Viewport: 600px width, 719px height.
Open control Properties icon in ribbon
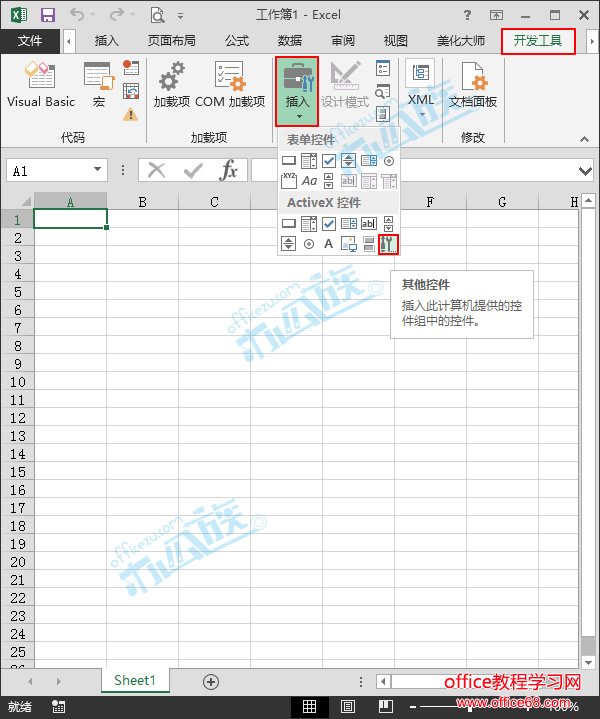pyautogui.click(x=383, y=68)
